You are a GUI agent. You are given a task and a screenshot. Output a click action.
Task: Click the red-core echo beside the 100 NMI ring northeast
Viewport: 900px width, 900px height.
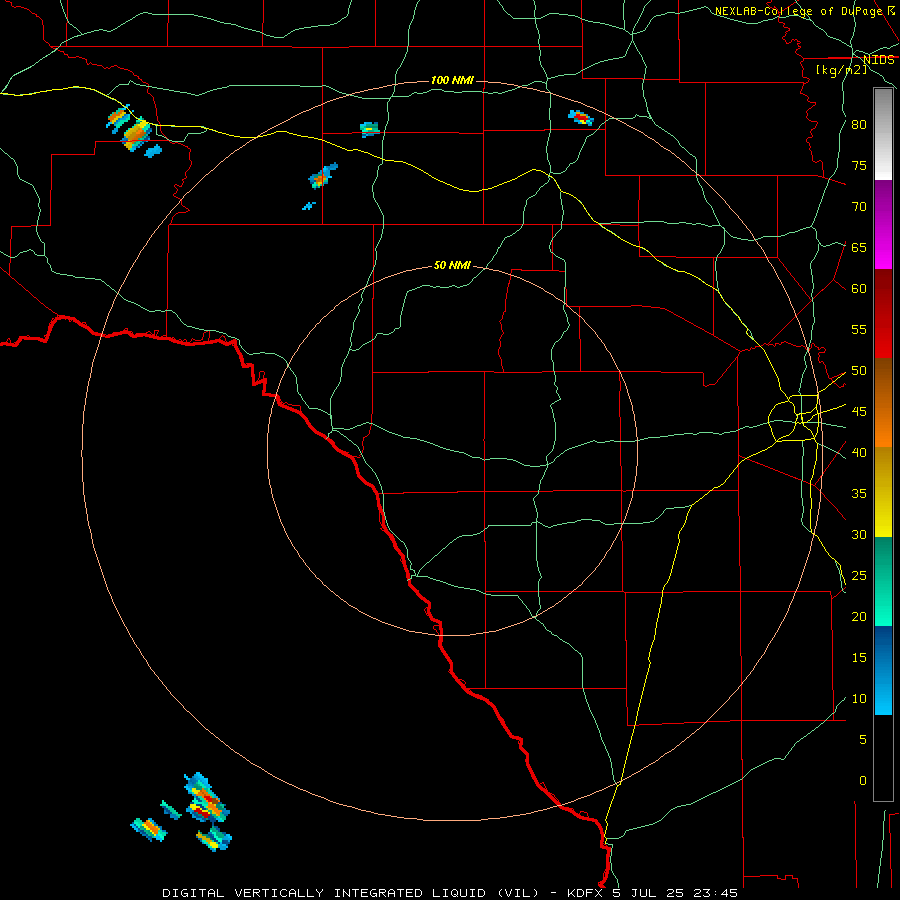tap(581, 118)
